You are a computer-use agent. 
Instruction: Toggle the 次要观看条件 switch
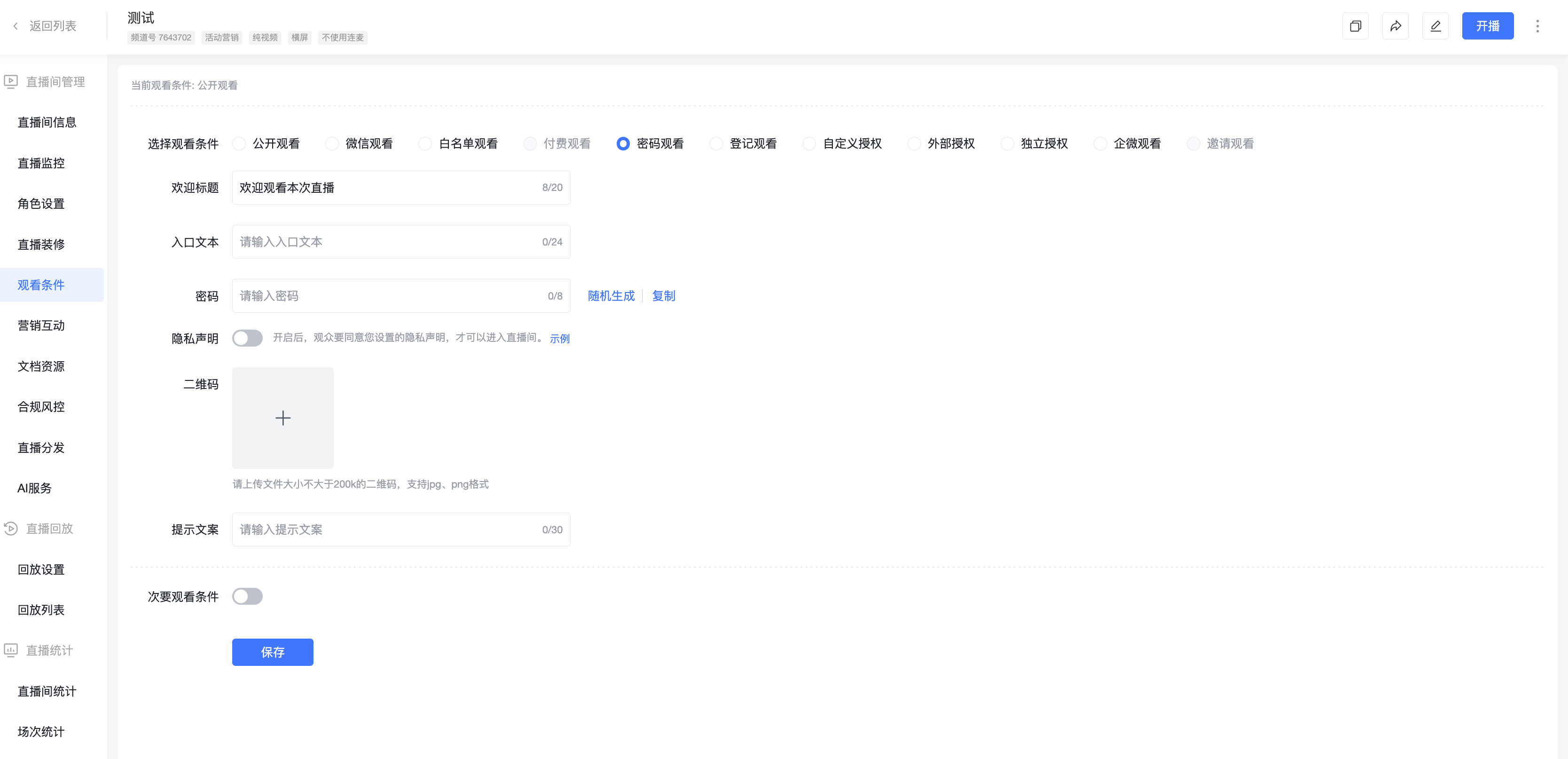247,596
